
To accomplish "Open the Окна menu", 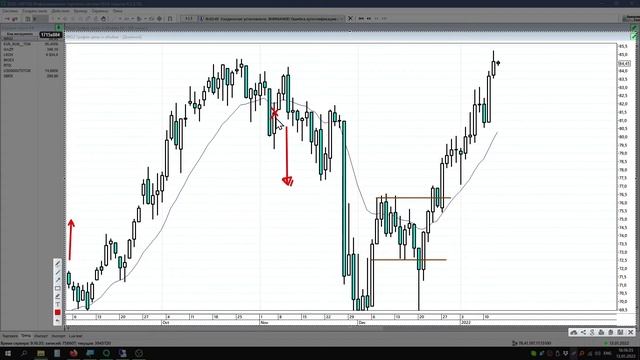I will (x=118, y=11).
